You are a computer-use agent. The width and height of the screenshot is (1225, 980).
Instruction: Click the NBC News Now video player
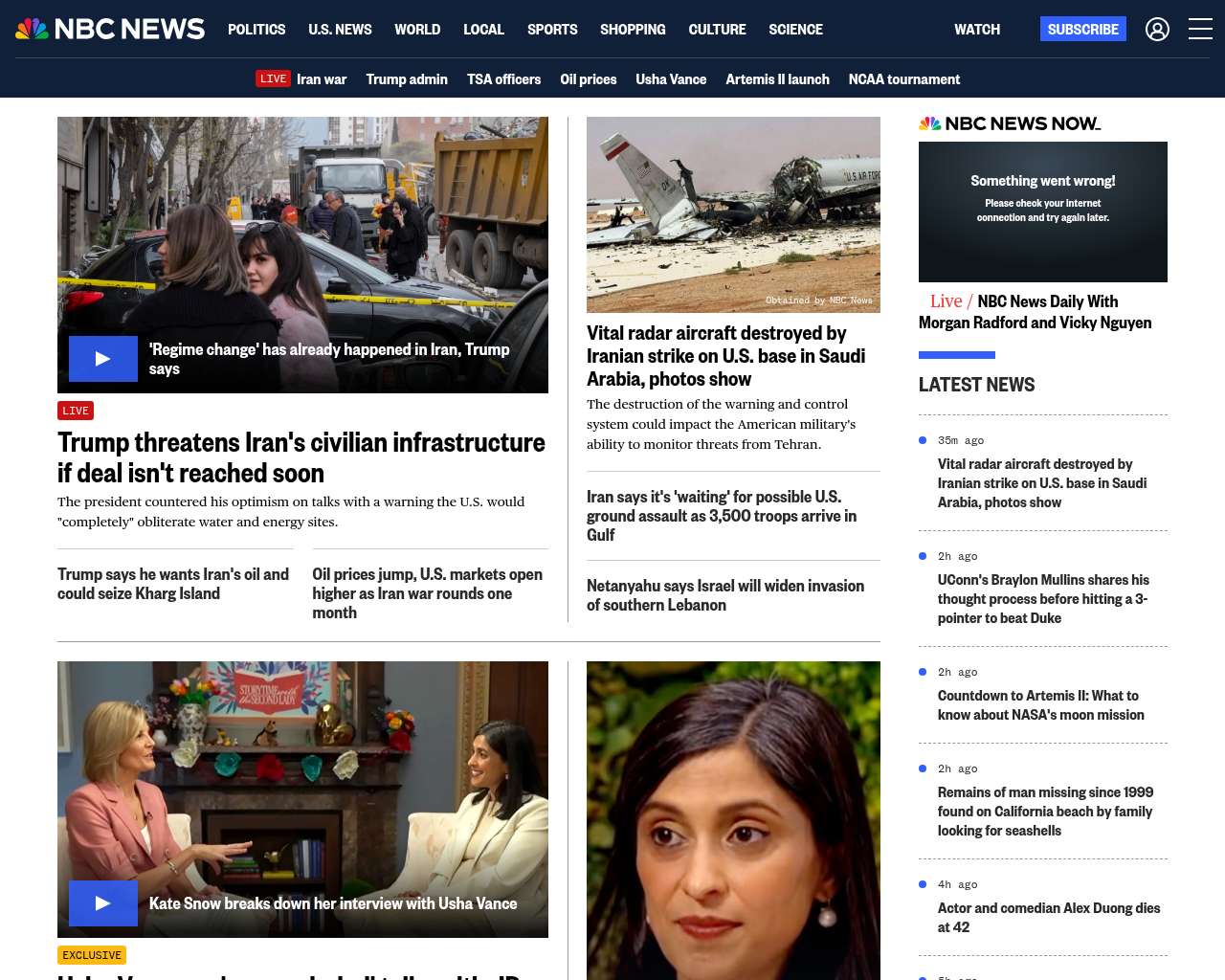pos(1043,212)
